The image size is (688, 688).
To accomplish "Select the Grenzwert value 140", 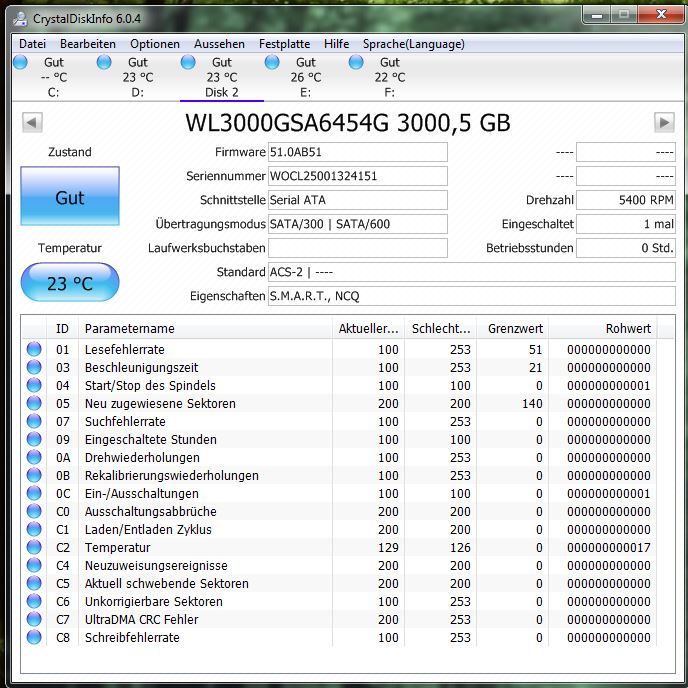I will point(532,404).
